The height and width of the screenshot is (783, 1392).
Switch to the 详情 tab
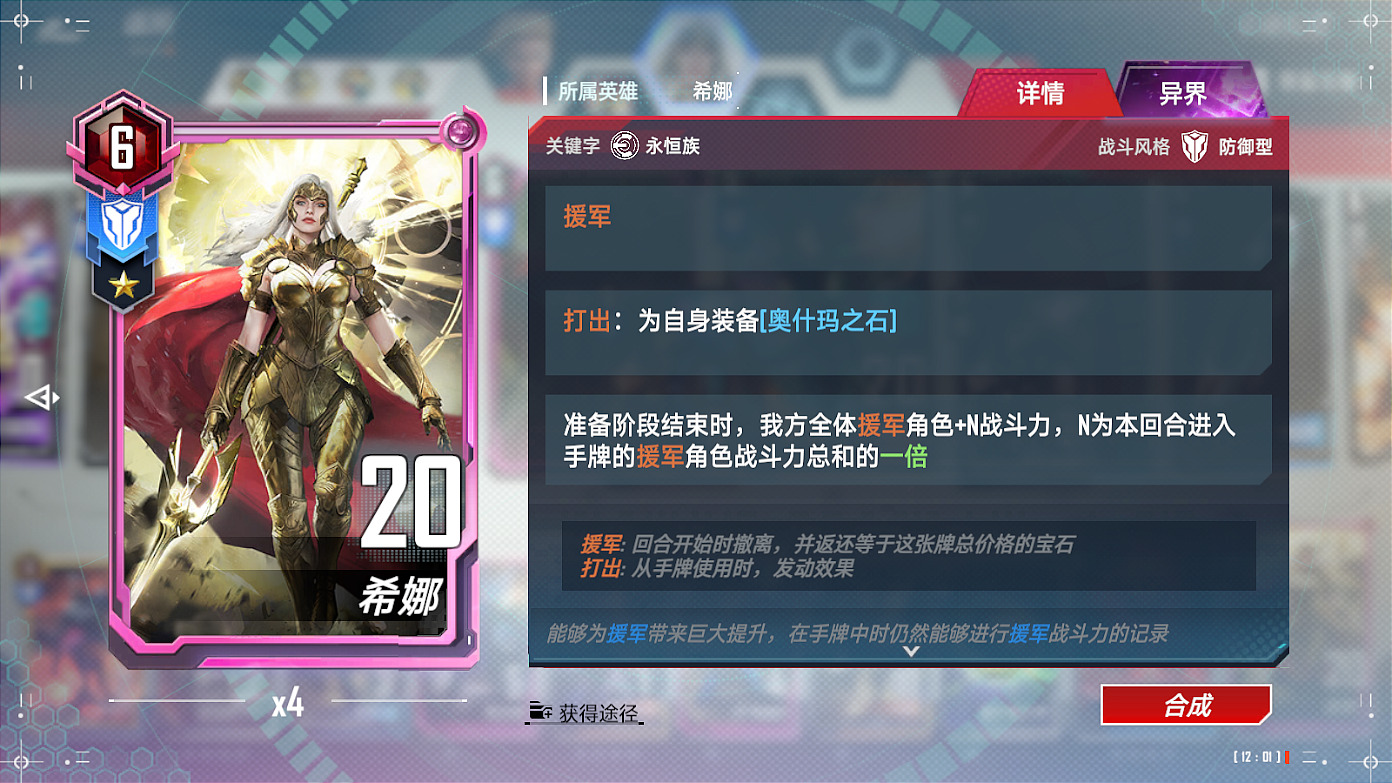pyautogui.click(x=1040, y=94)
